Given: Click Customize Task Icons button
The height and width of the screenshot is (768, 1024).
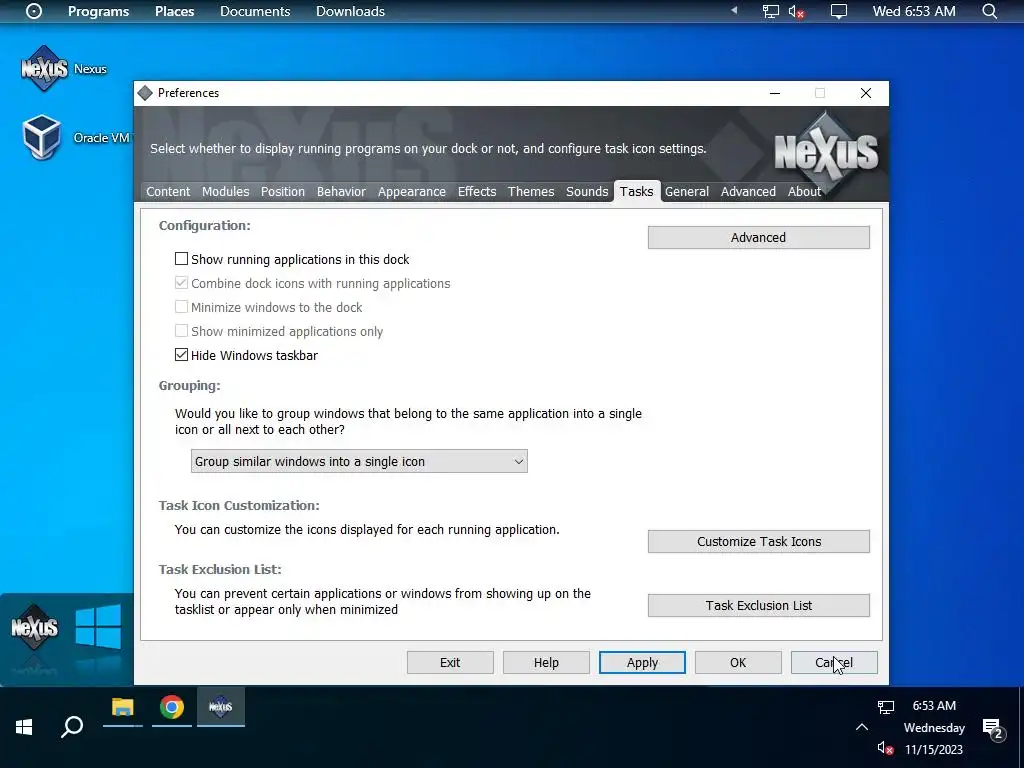Looking at the screenshot, I should coord(758,541).
